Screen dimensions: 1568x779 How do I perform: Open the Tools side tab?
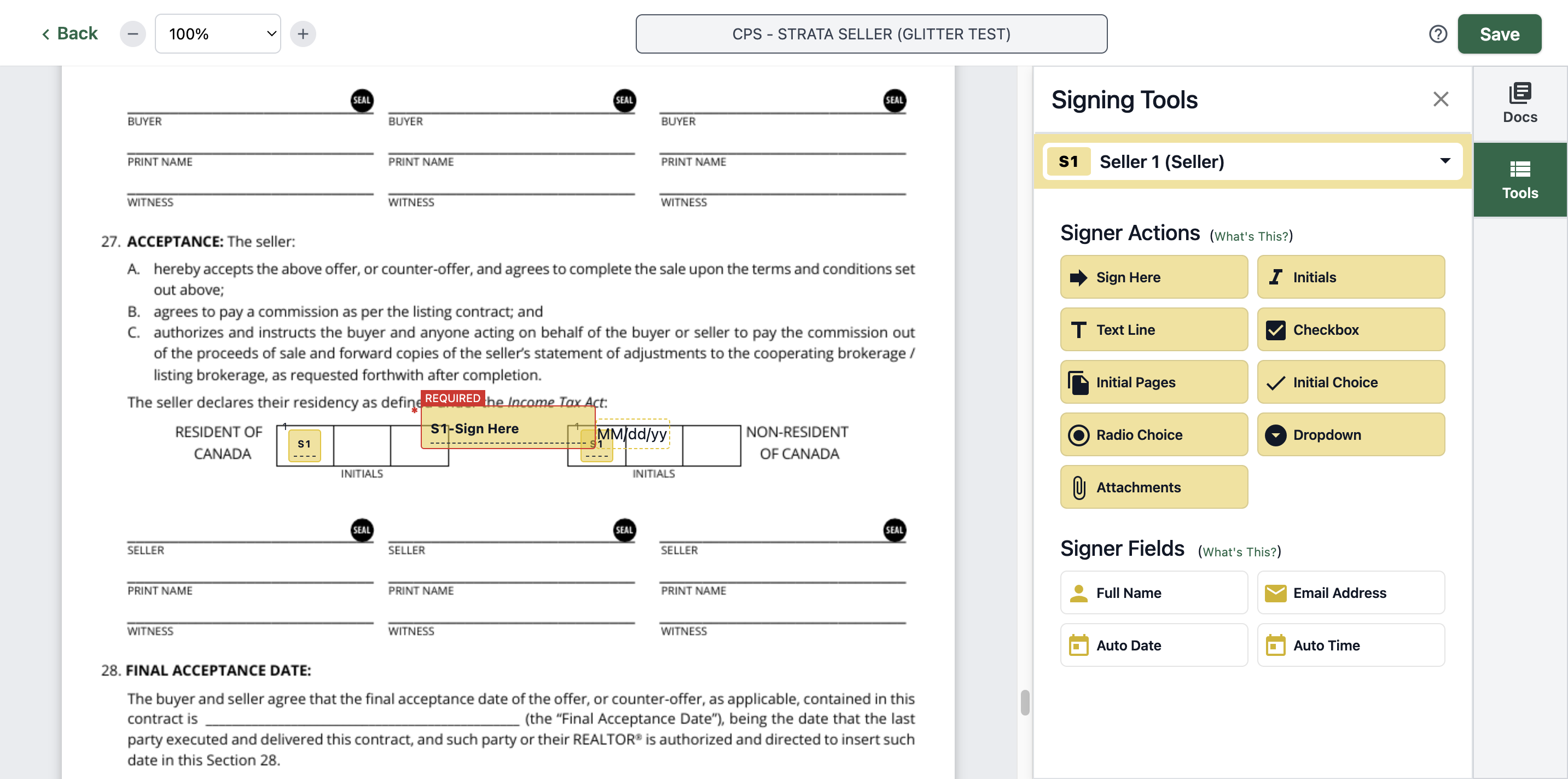click(1519, 179)
